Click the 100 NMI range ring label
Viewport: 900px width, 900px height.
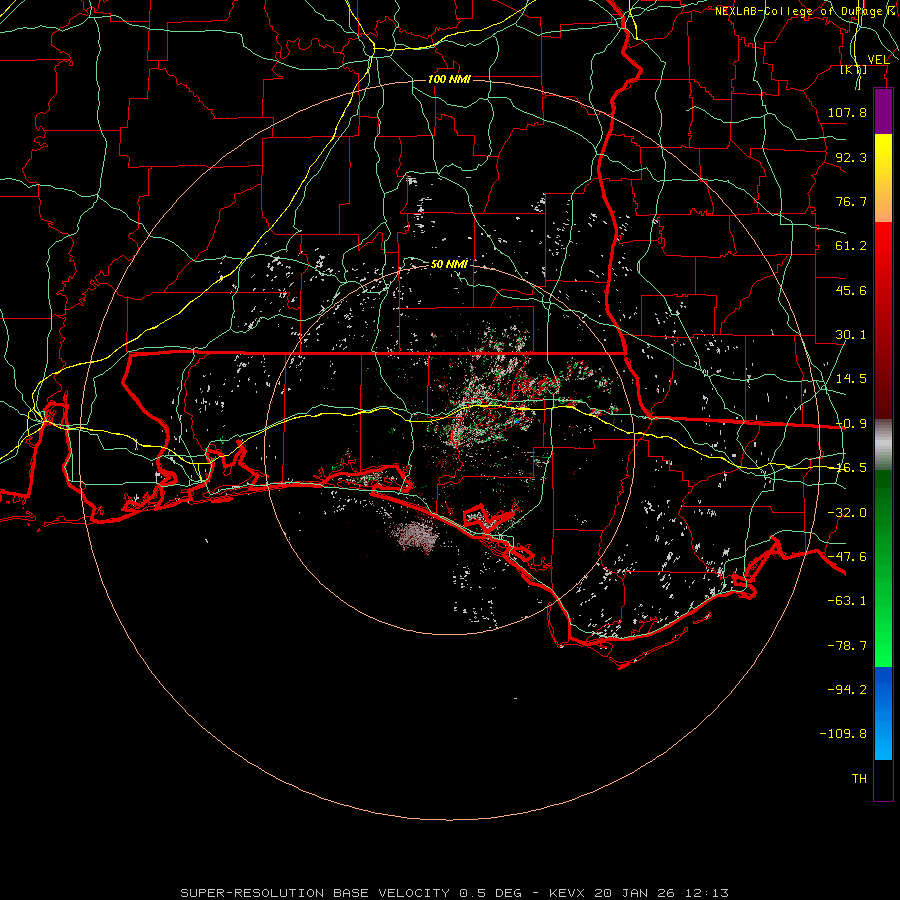449,79
